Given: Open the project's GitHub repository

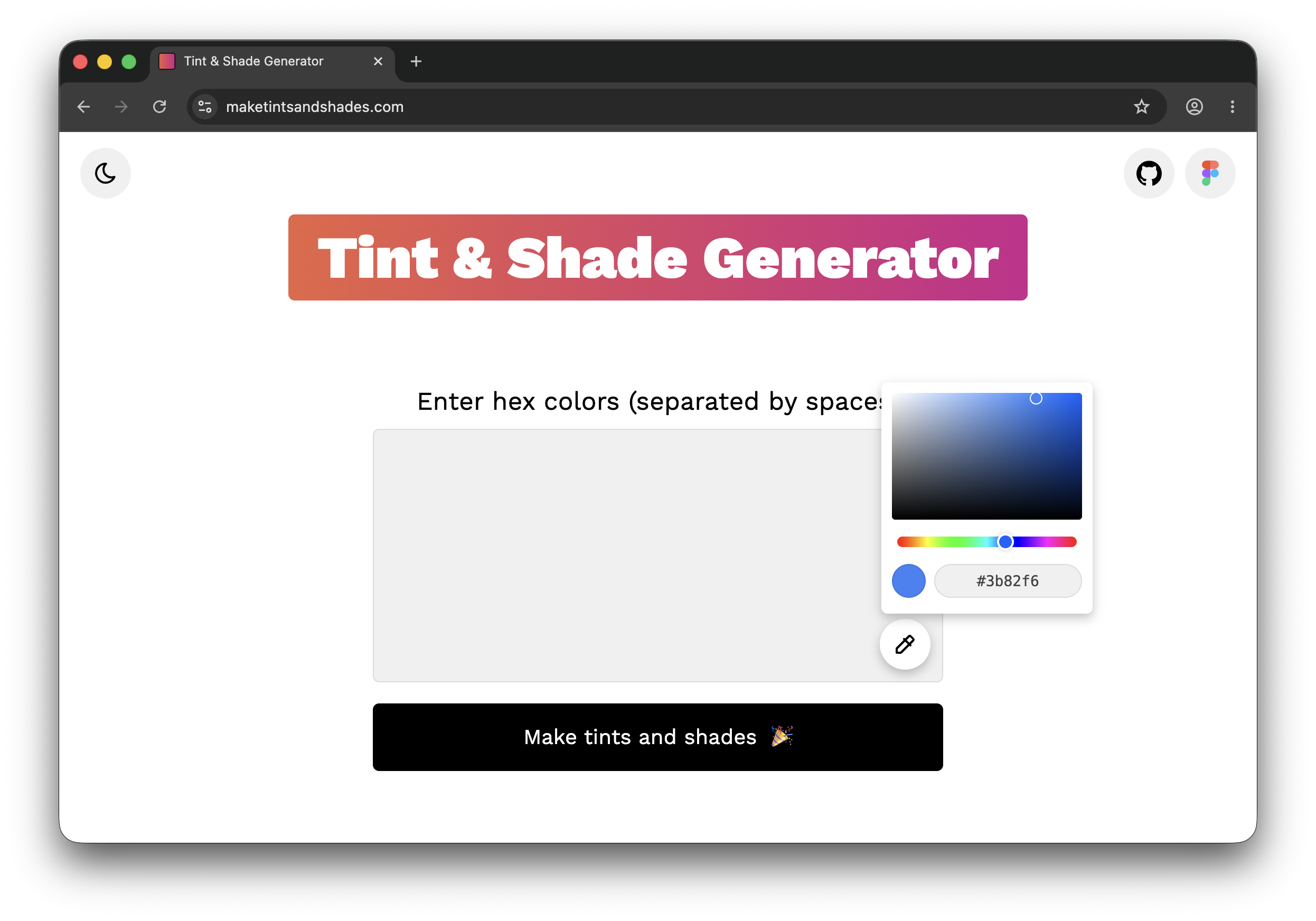Looking at the screenshot, I should pos(1148,173).
